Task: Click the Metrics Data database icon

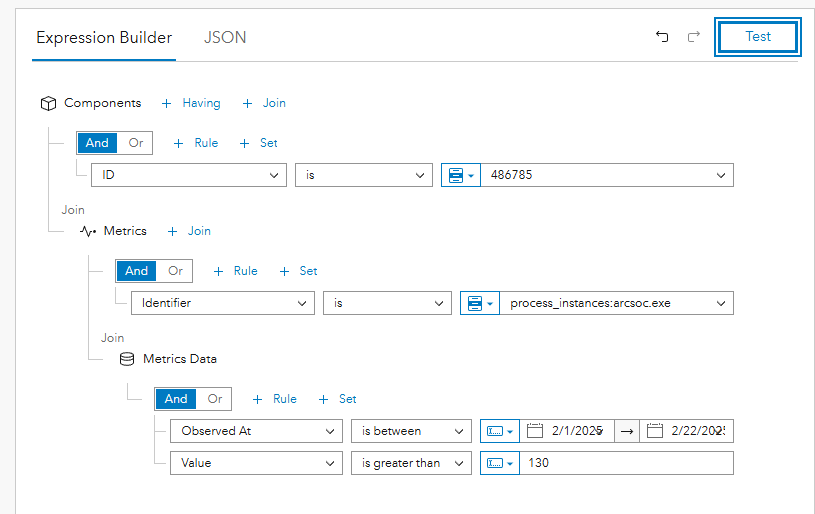Action: [x=127, y=359]
